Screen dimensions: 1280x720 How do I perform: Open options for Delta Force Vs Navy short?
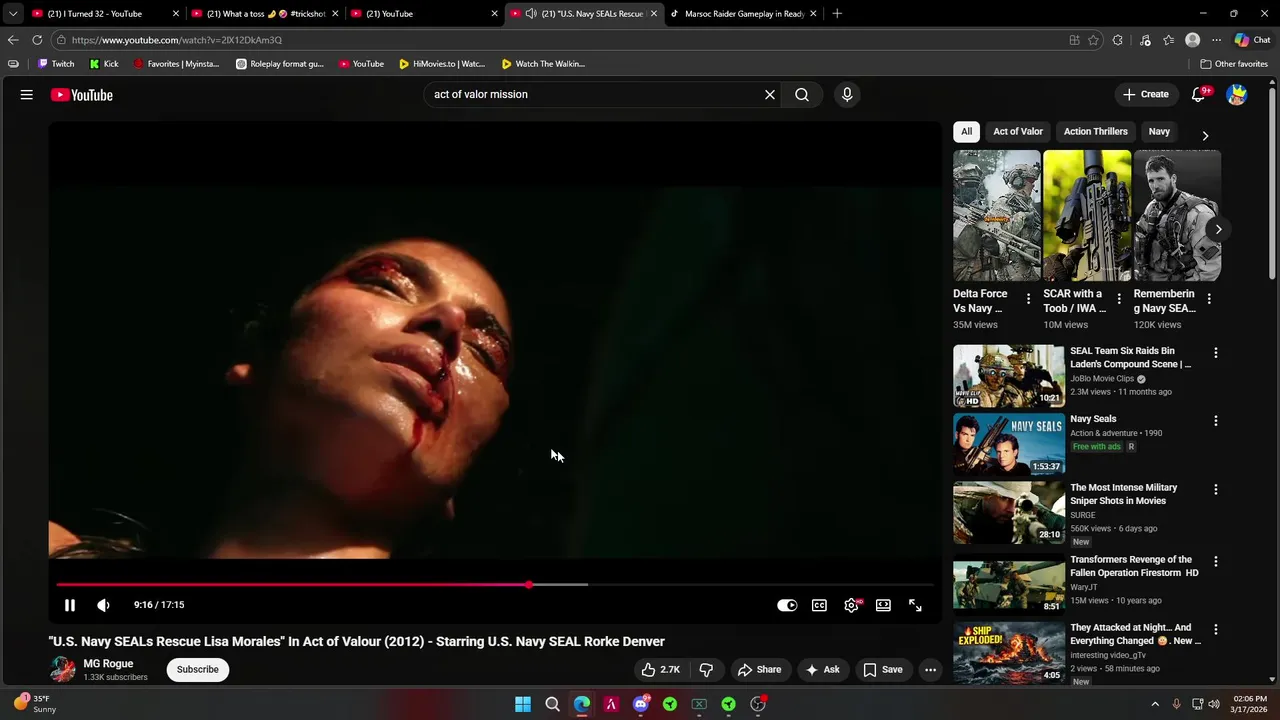[1028, 299]
